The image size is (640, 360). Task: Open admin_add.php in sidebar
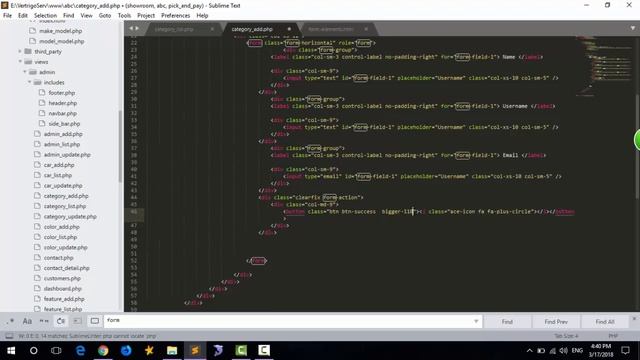pyautogui.click(x=63, y=134)
